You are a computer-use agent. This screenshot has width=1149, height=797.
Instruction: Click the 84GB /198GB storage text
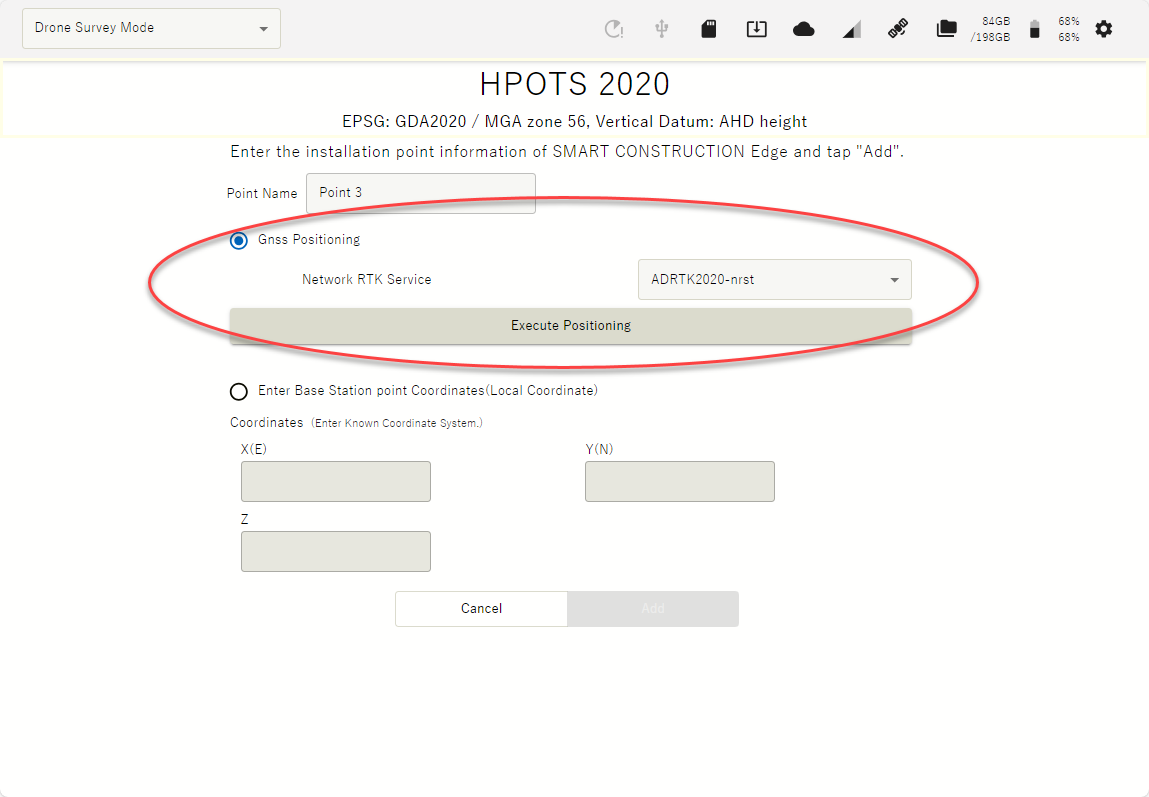(991, 29)
